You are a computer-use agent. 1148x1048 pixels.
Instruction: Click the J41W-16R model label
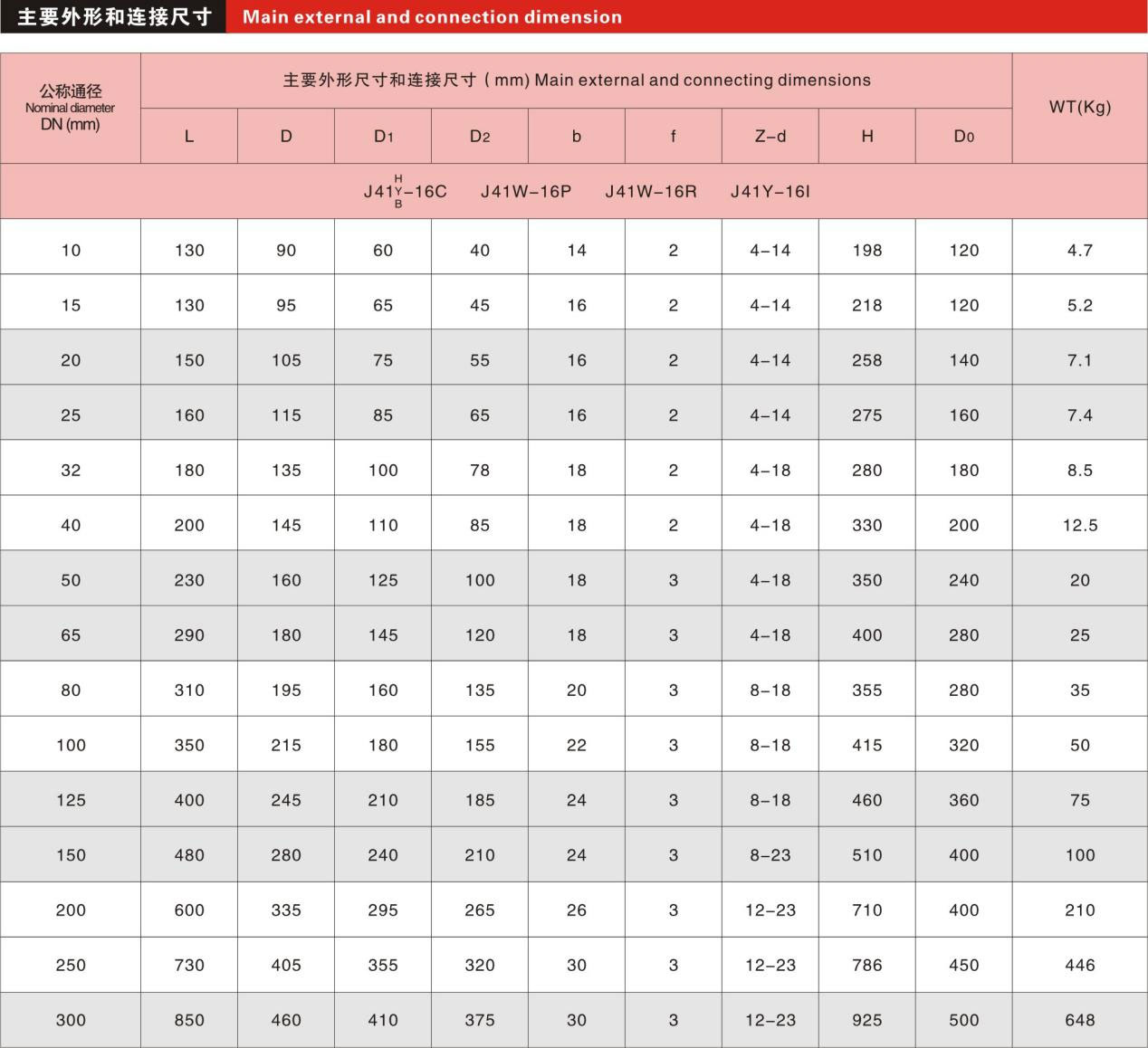(x=650, y=191)
